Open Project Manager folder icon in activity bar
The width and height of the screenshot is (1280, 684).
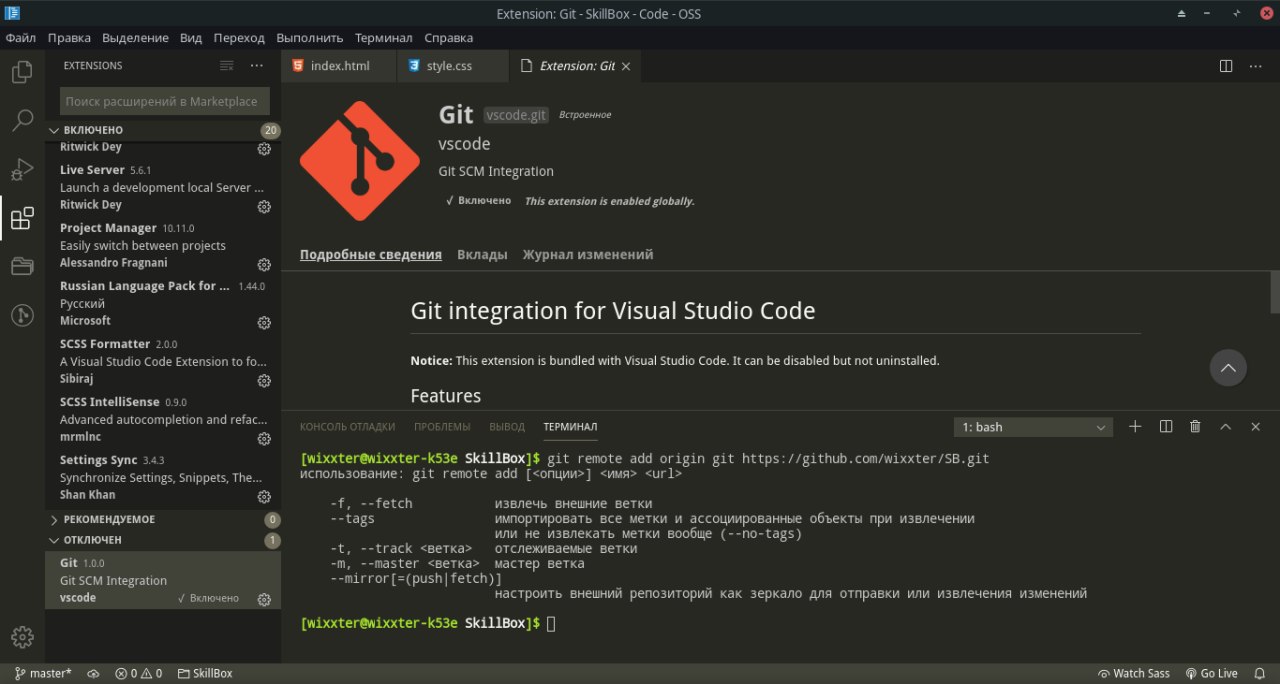click(x=22, y=266)
